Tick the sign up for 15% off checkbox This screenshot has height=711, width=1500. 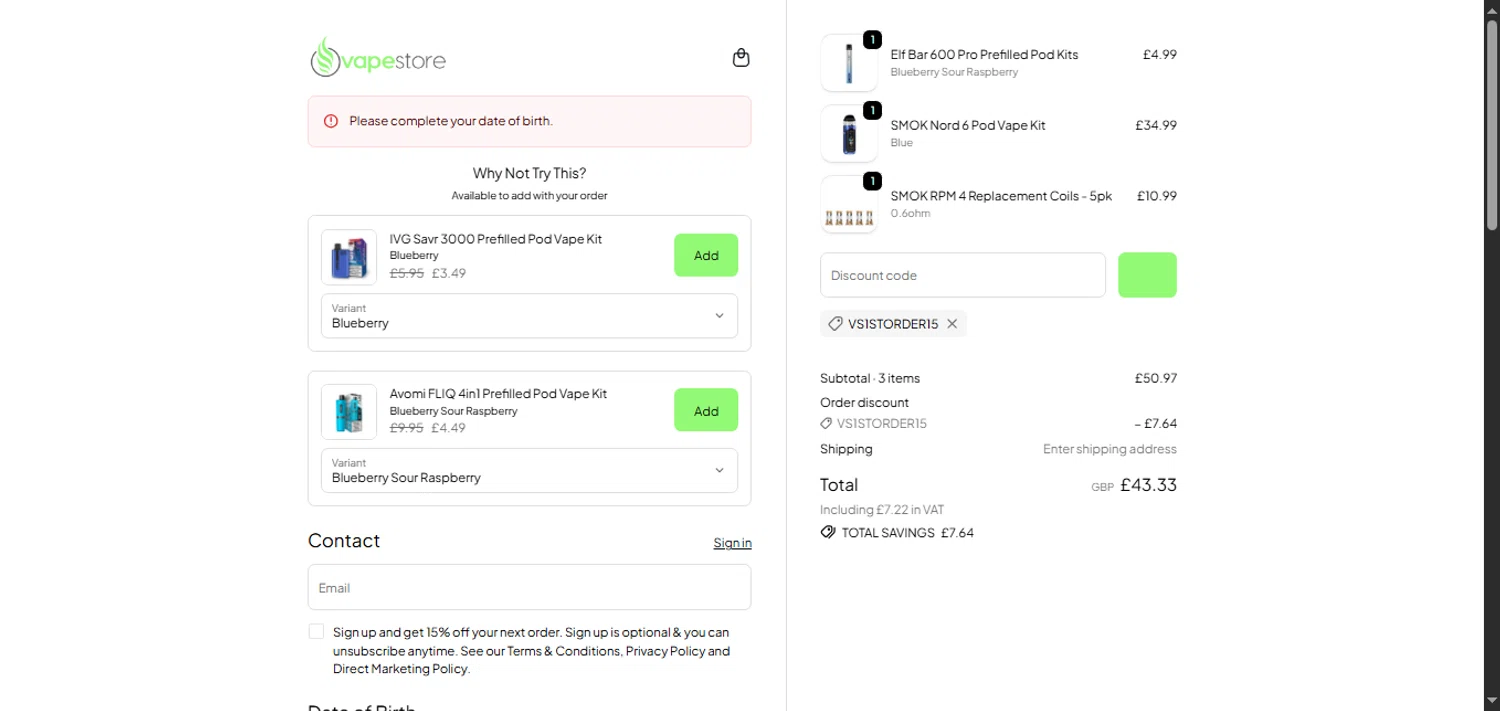point(316,632)
